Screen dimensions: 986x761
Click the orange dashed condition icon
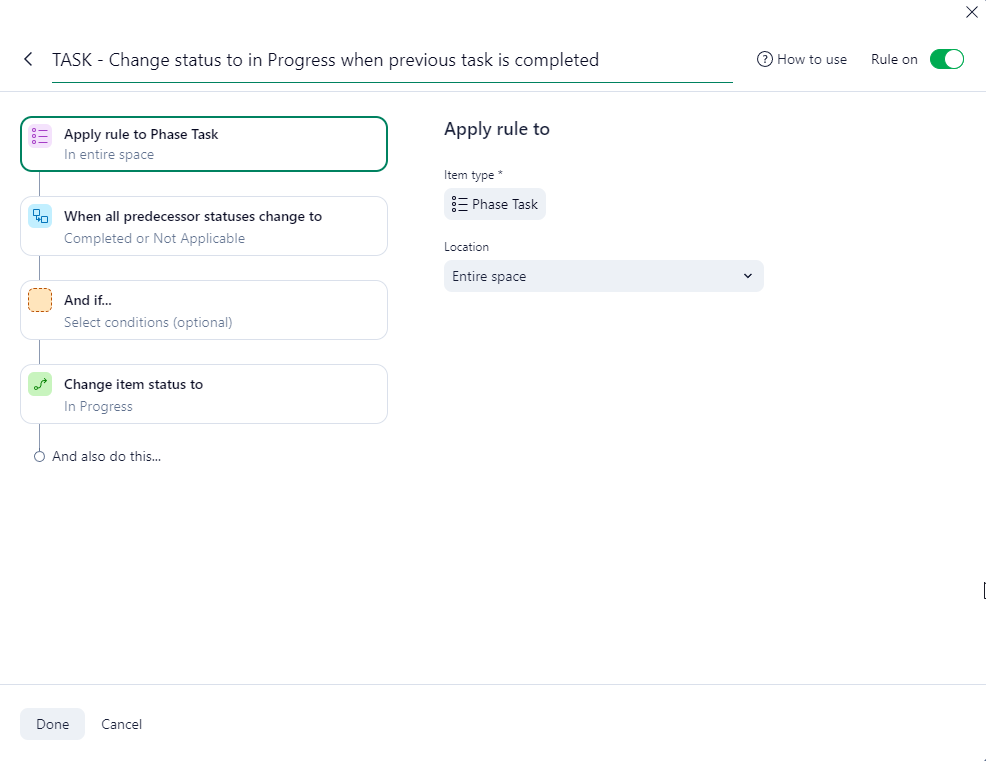point(40,300)
